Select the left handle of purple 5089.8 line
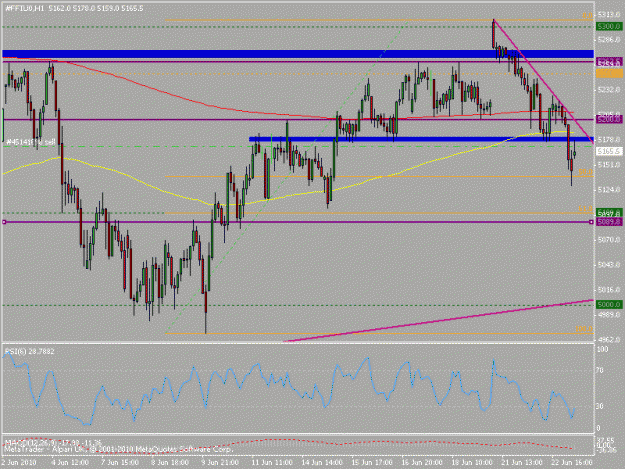The image size is (625, 469). click(4, 222)
